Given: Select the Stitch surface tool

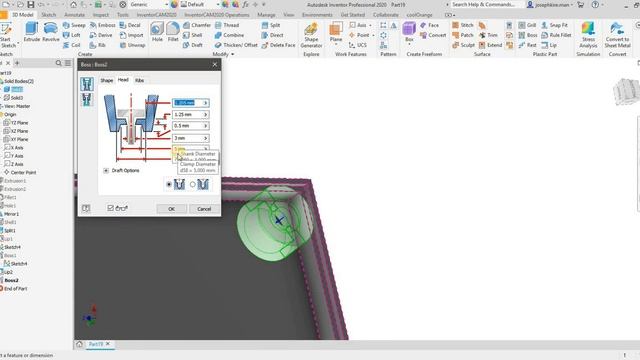Looking at the screenshot, I should tap(462, 25).
